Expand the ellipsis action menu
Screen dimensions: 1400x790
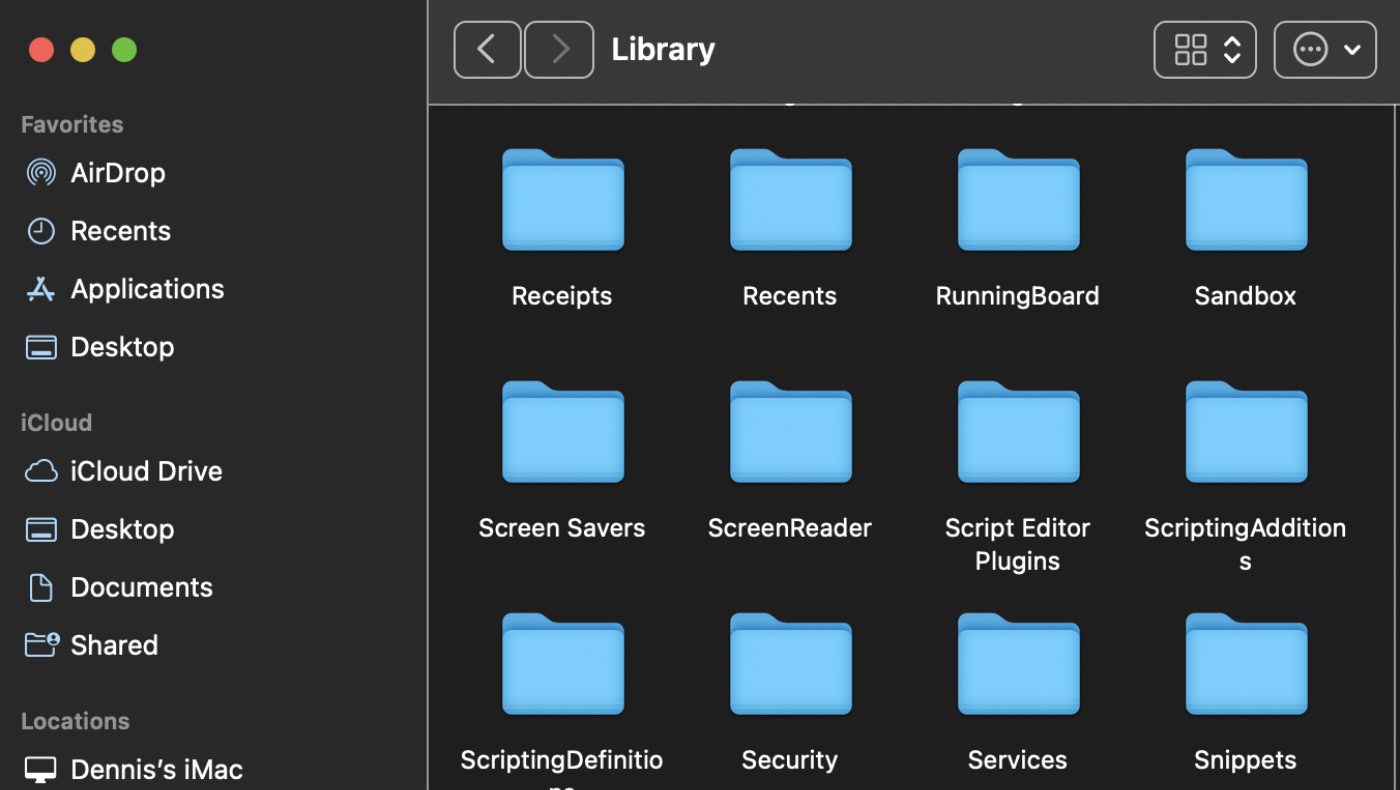[1324, 49]
